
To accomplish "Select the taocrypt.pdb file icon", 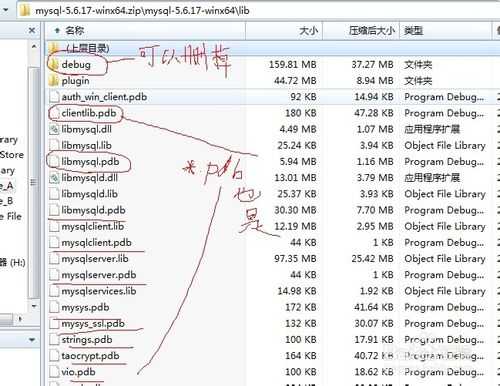I will coord(54,356).
